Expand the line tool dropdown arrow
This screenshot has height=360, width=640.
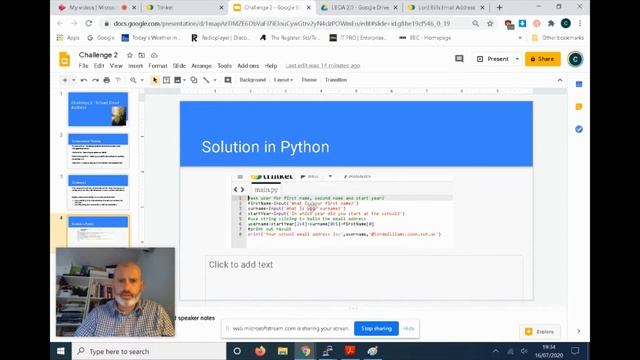pyautogui.click(x=215, y=80)
